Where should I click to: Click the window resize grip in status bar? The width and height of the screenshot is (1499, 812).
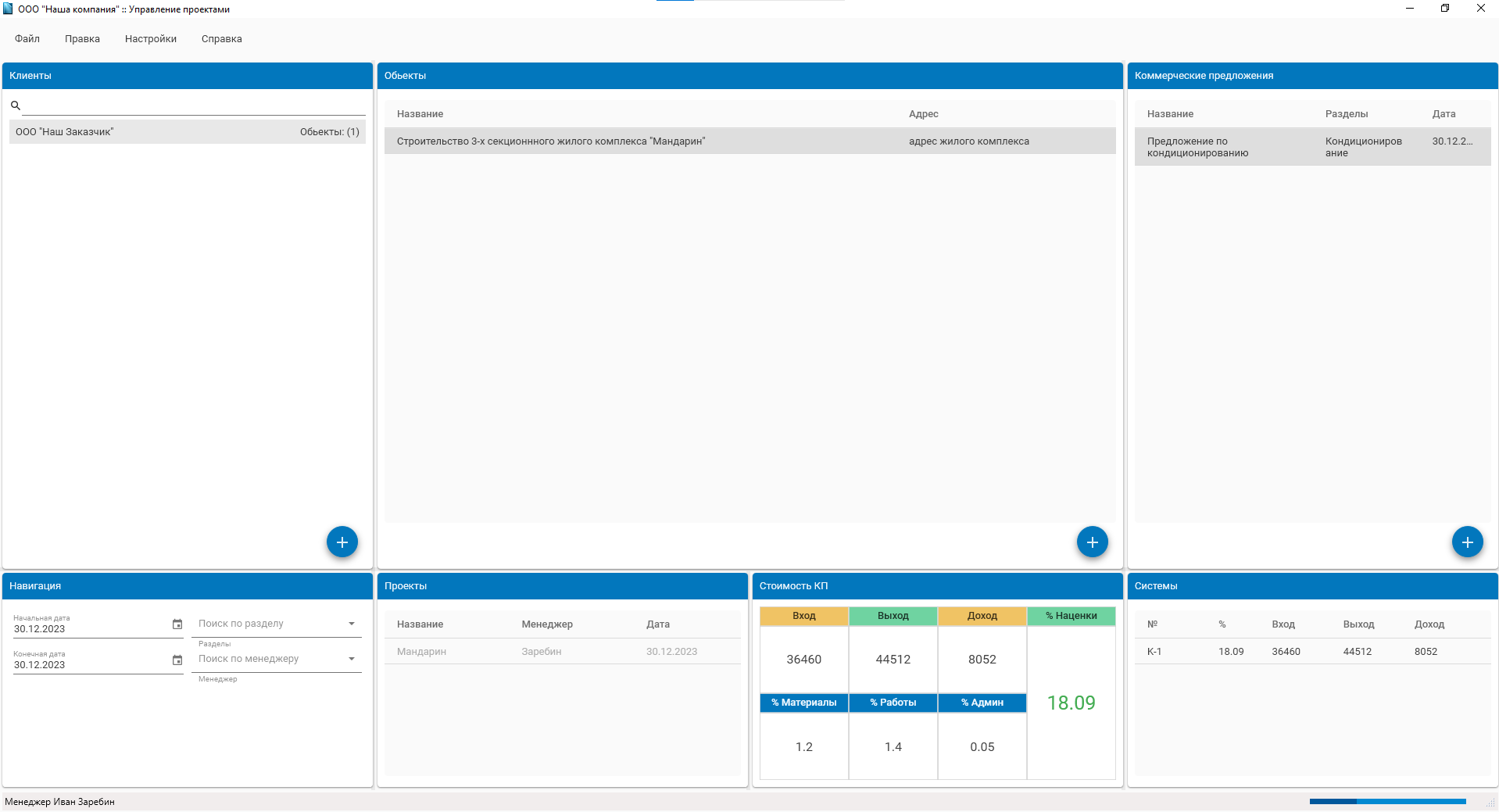tap(1490, 803)
